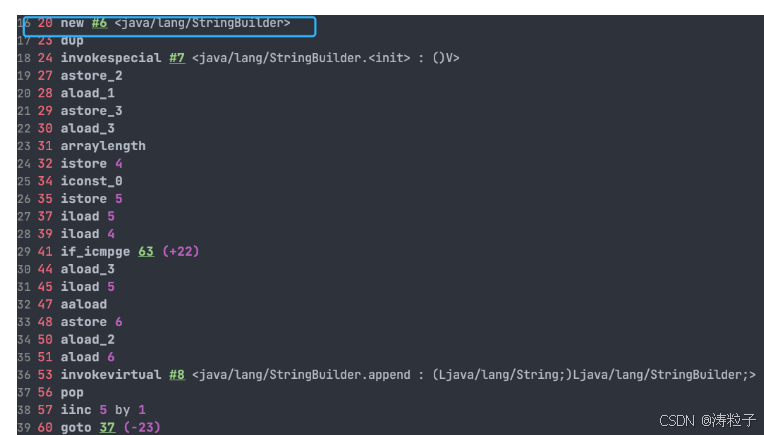The height and width of the screenshot is (435, 764).
Task: Follow the if_icmpge jump target 63
Action: tap(146, 251)
